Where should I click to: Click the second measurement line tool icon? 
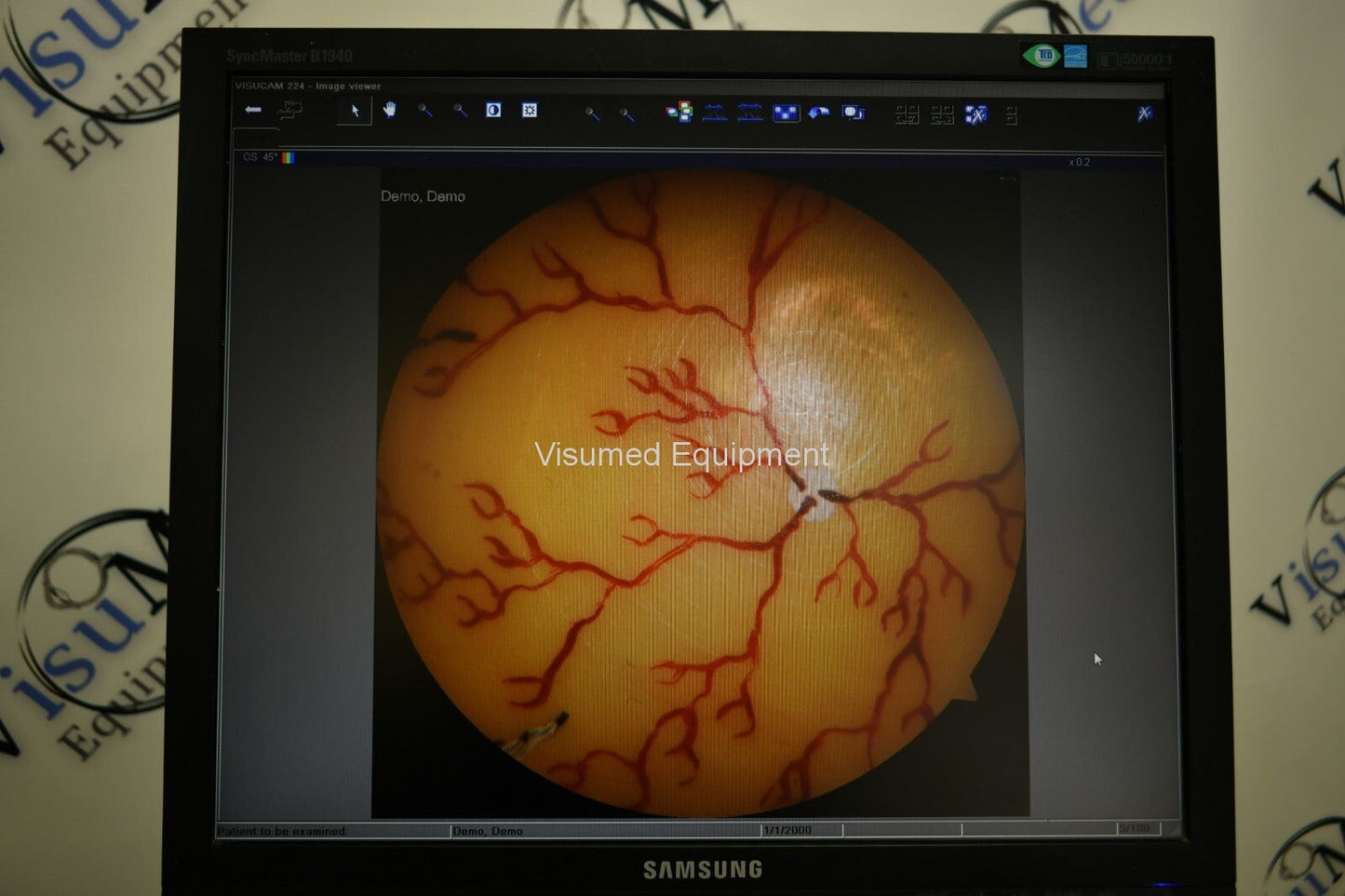click(x=750, y=113)
